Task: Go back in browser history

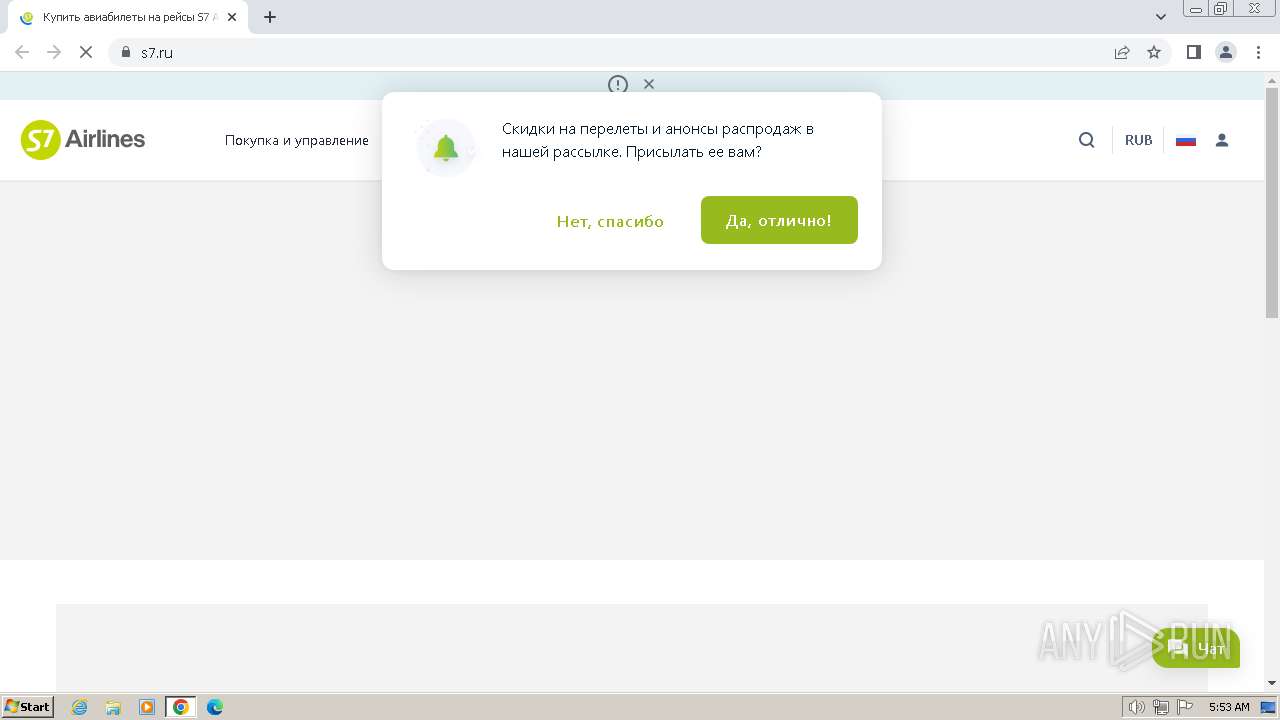Action: point(22,52)
